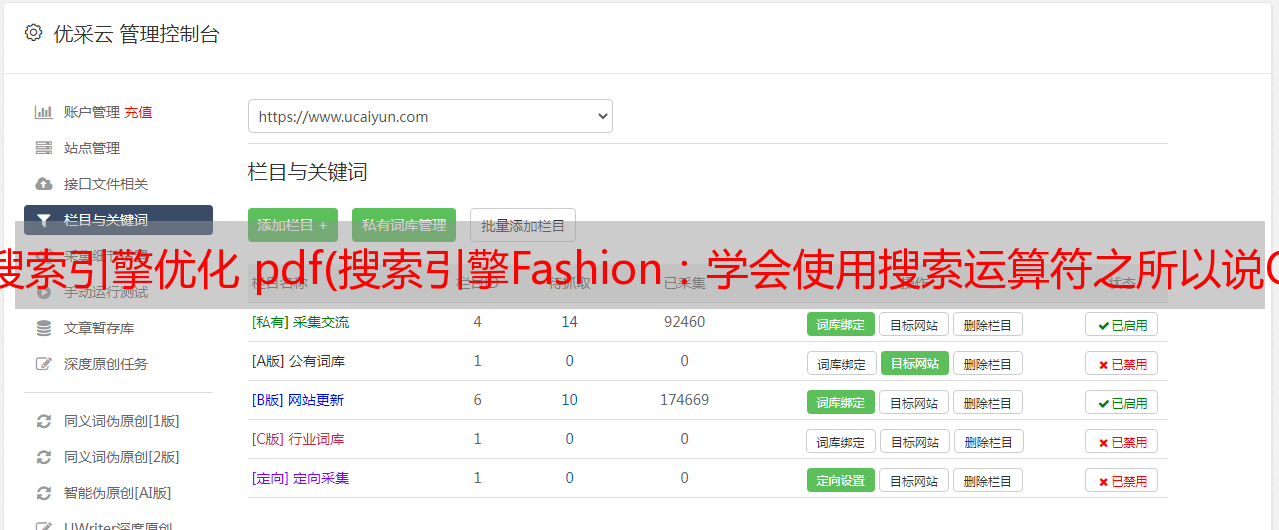Click the server icon for 站点管理
The height and width of the screenshot is (530, 1279).
[44, 148]
